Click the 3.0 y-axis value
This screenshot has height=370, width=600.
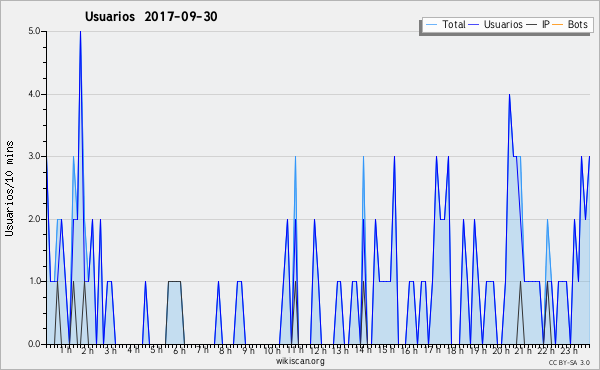[x=34, y=156]
